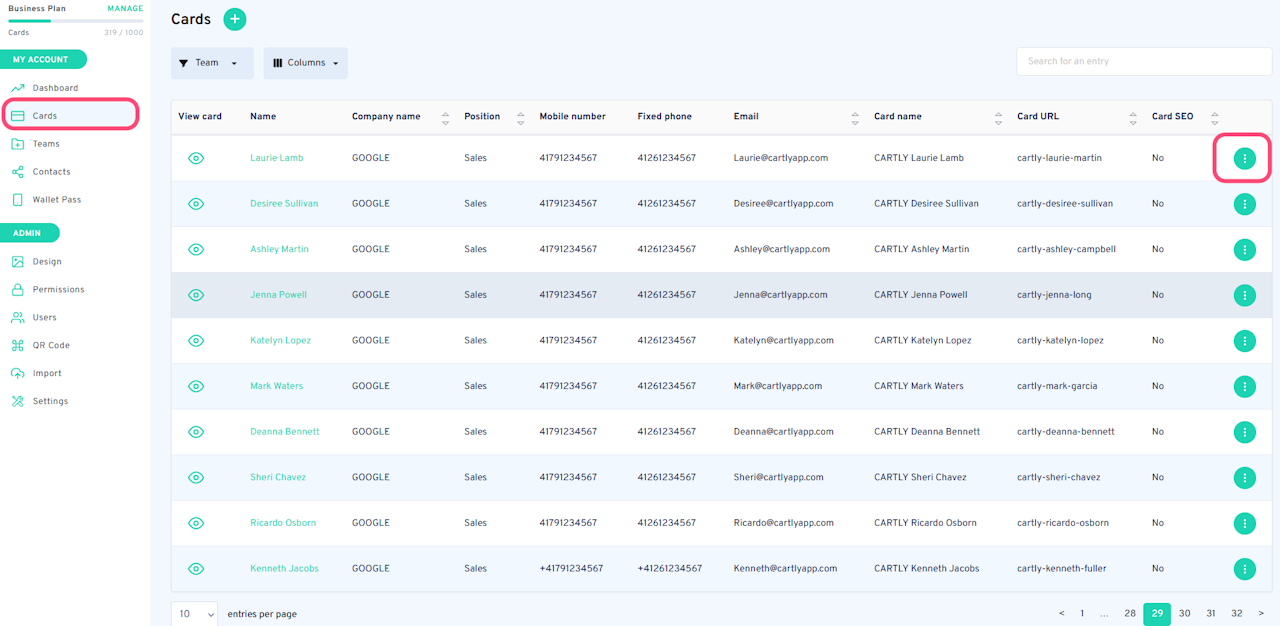The width and height of the screenshot is (1280, 626).
Task: Click the QR Code icon in sidebar
Action: pyautogui.click(x=17, y=345)
